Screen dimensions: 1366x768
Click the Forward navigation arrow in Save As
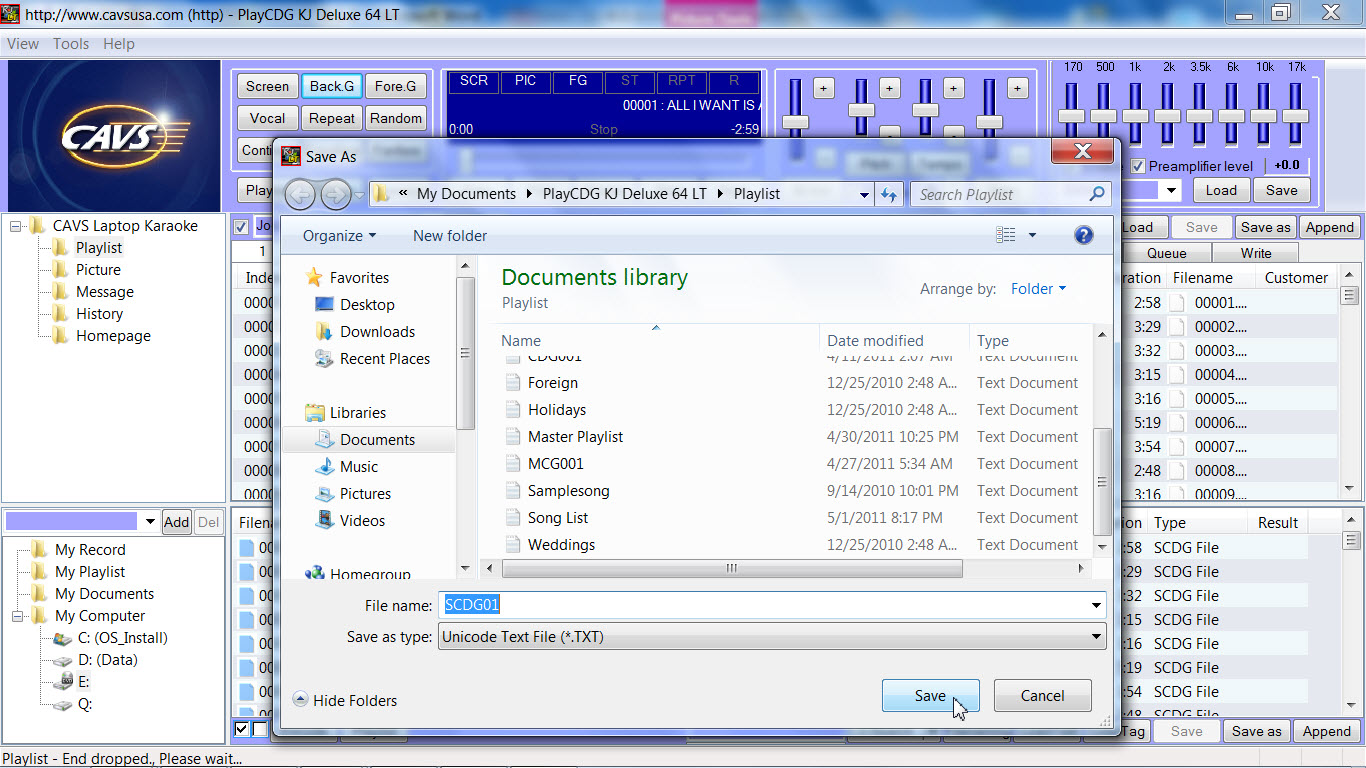pyautogui.click(x=335, y=194)
